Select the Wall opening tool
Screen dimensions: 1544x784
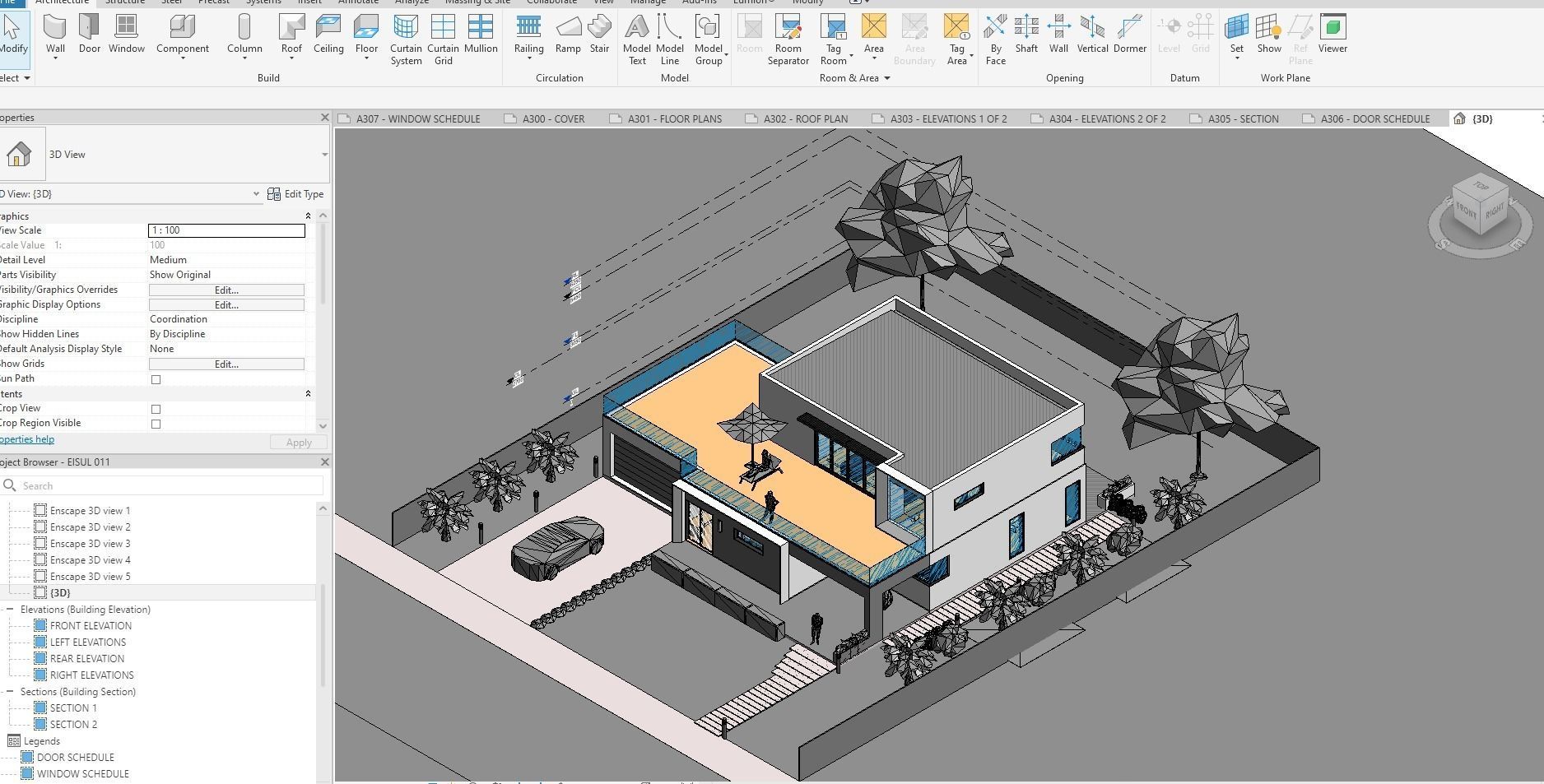tap(1058, 35)
